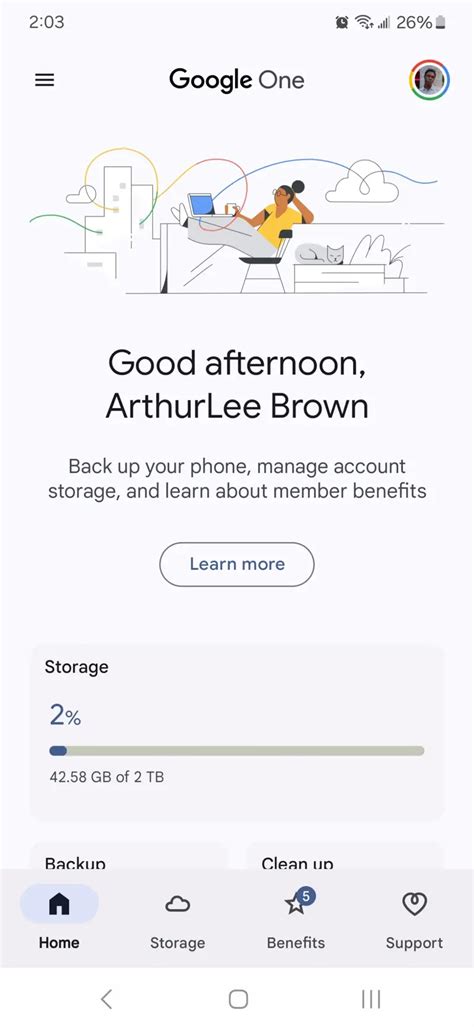474x1027 pixels.
Task: Tap the account profile avatar
Action: coord(429,80)
